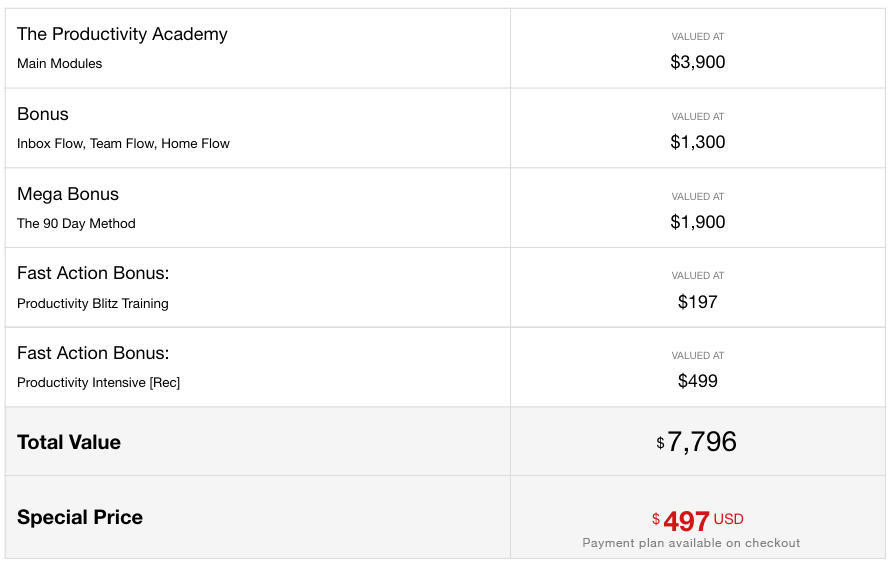
Task: Click the $197 value amount
Action: [x=697, y=302]
